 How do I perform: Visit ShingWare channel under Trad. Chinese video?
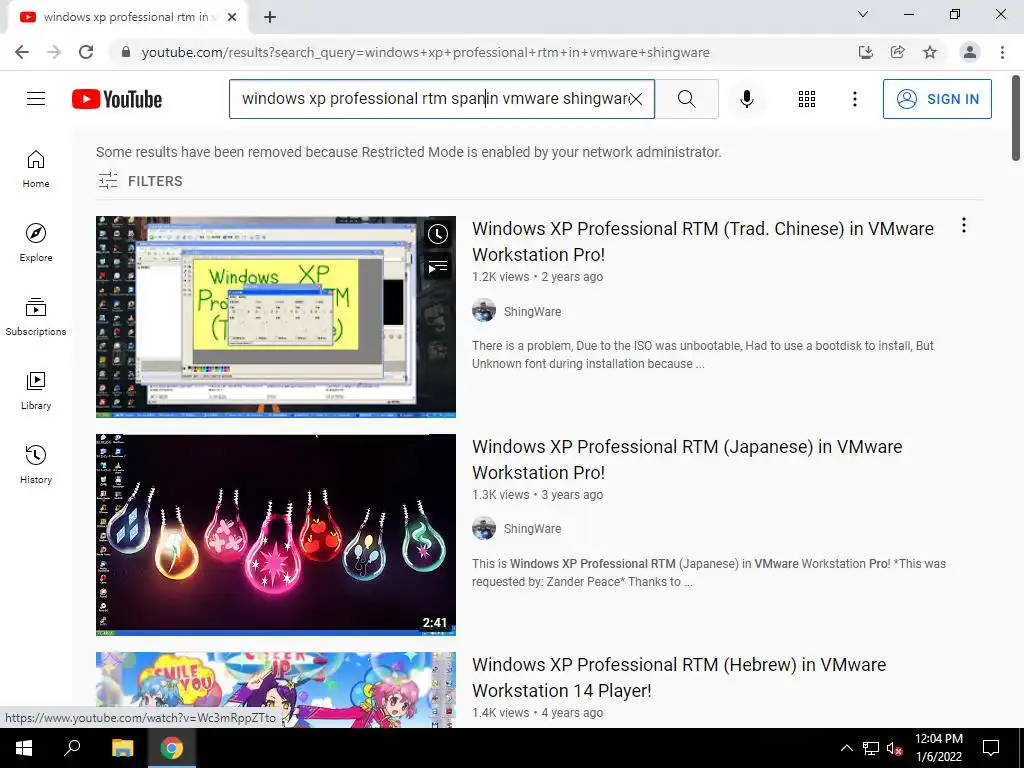[532, 312]
